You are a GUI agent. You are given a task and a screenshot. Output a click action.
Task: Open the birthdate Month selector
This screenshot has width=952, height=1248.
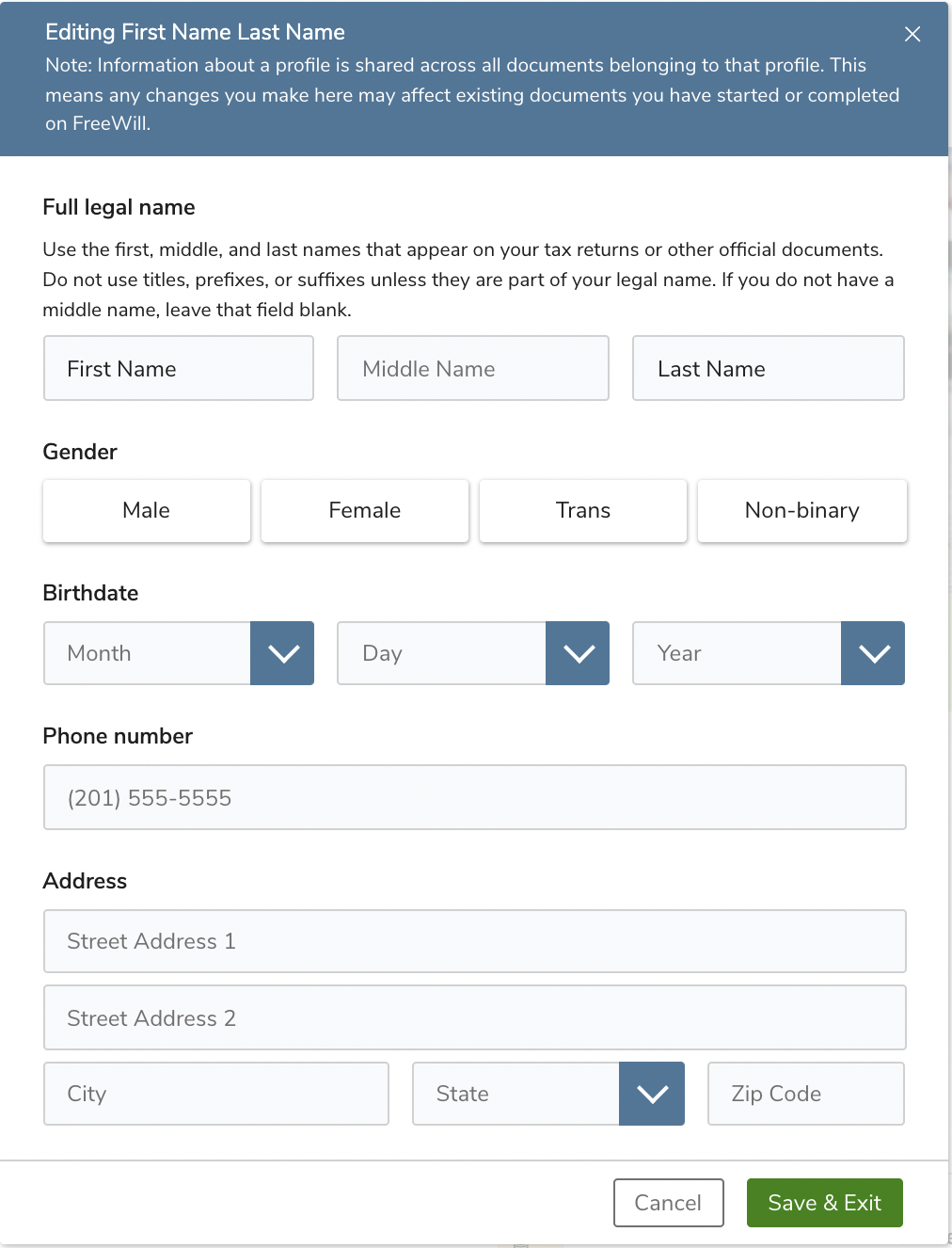coord(146,653)
